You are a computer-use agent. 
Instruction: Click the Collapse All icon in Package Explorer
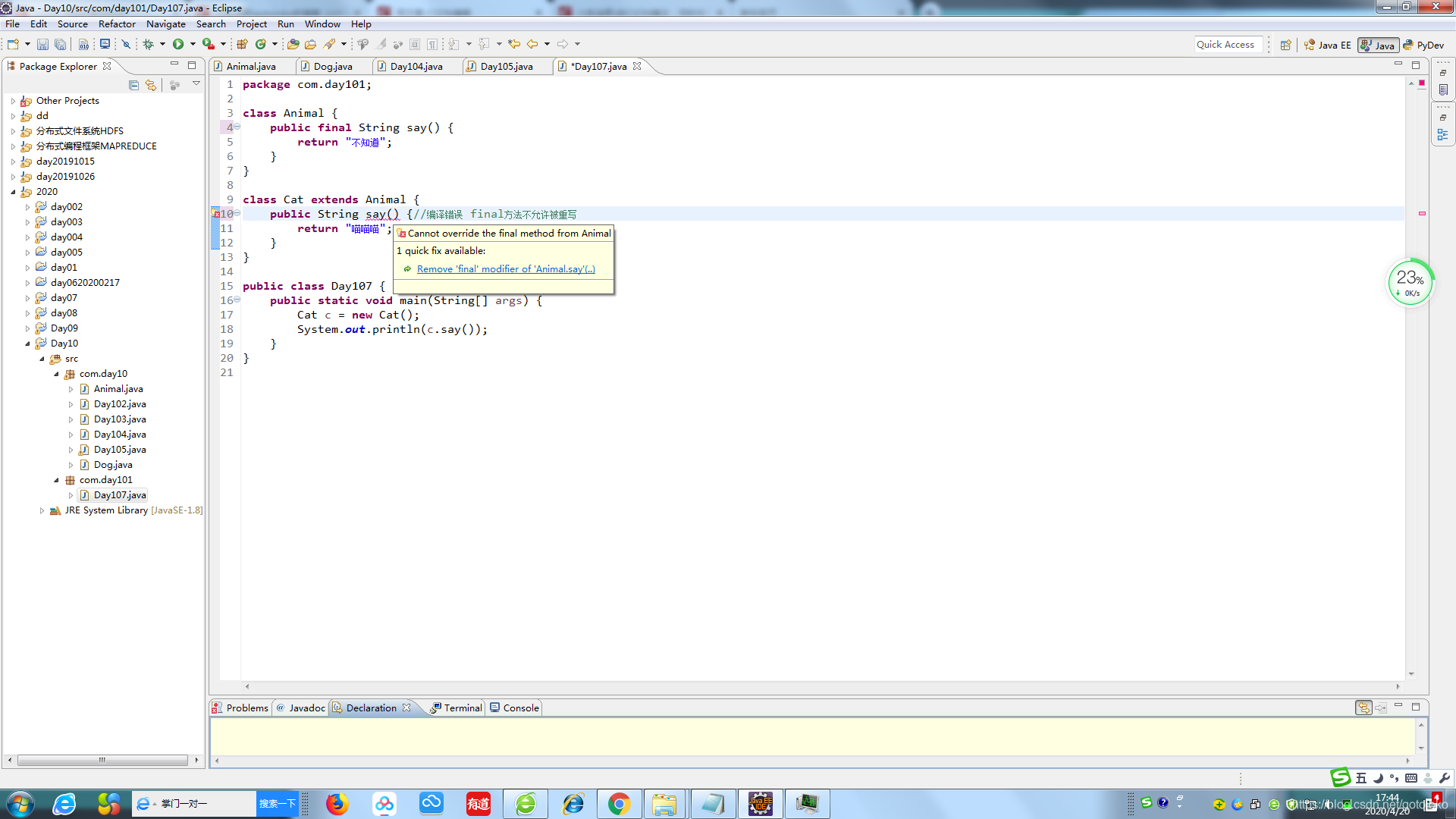pyautogui.click(x=133, y=85)
